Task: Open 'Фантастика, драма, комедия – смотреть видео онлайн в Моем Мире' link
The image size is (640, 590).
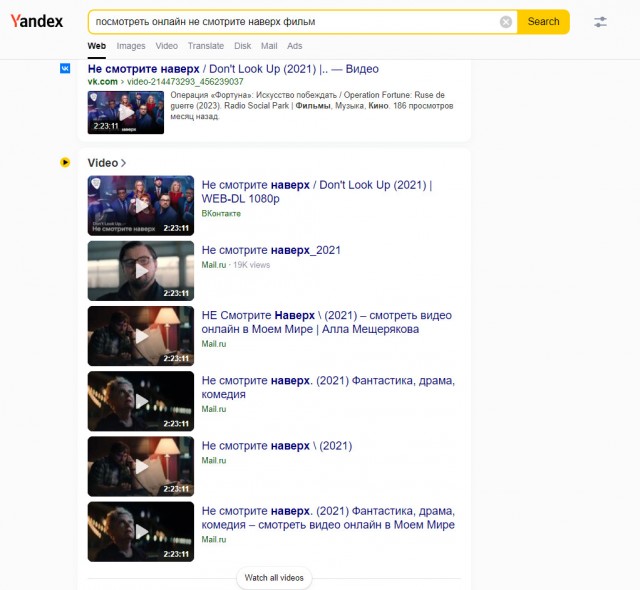Action: pyautogui.click(x=328, y=518)
